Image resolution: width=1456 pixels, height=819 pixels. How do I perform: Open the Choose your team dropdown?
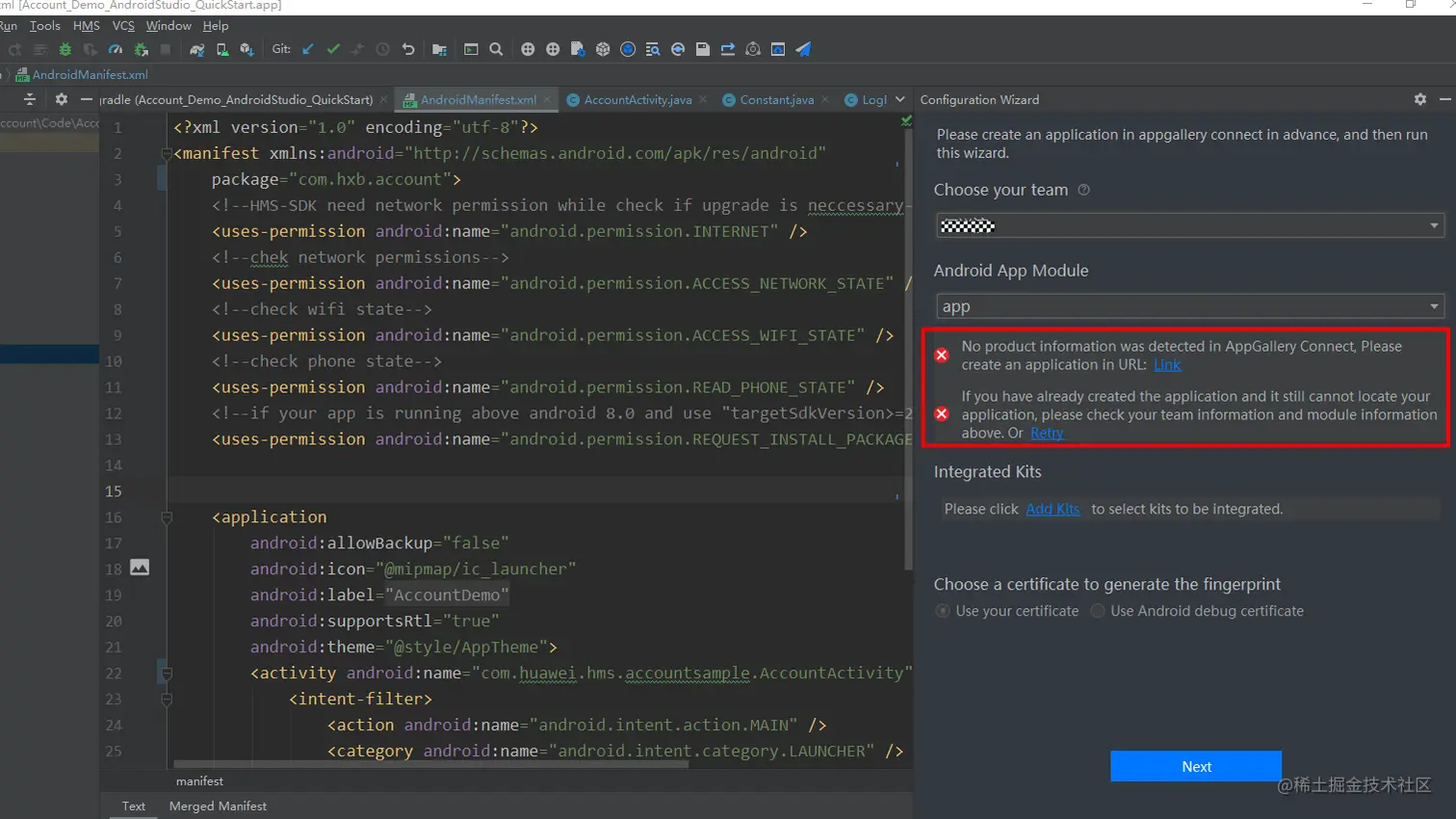pos(1190,225)
